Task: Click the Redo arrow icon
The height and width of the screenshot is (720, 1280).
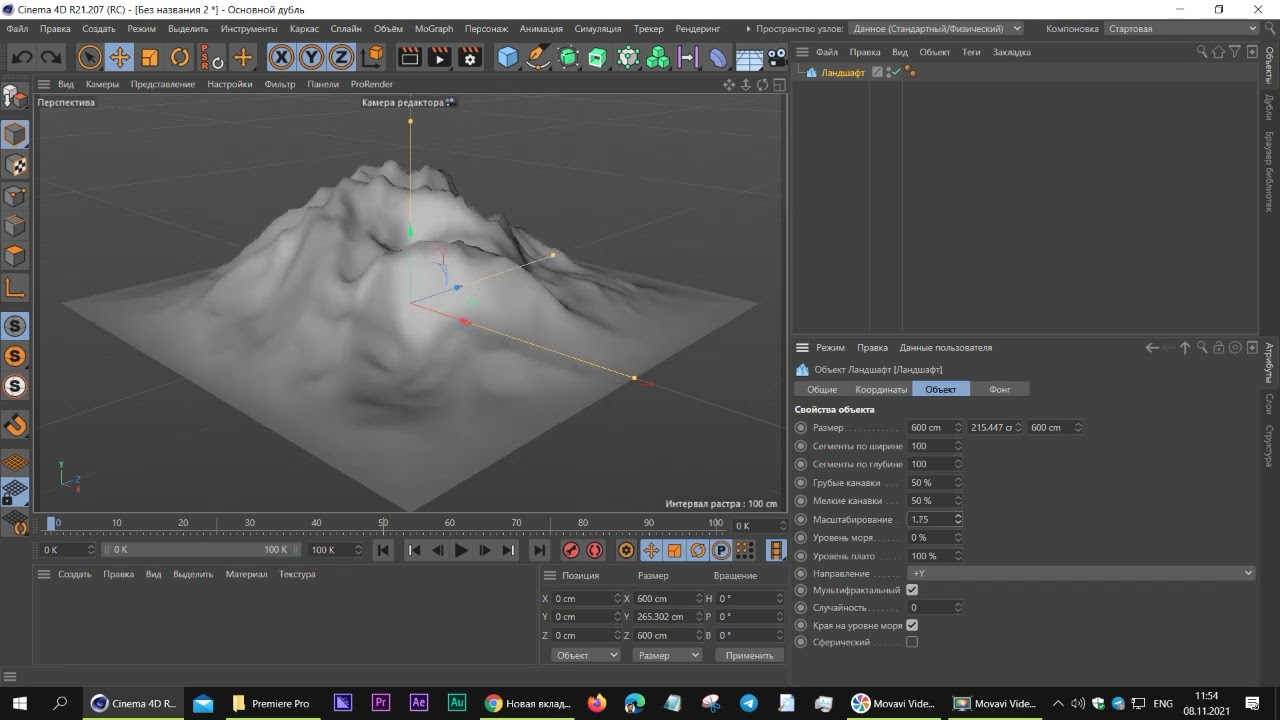Action: [x=50, y=58]
